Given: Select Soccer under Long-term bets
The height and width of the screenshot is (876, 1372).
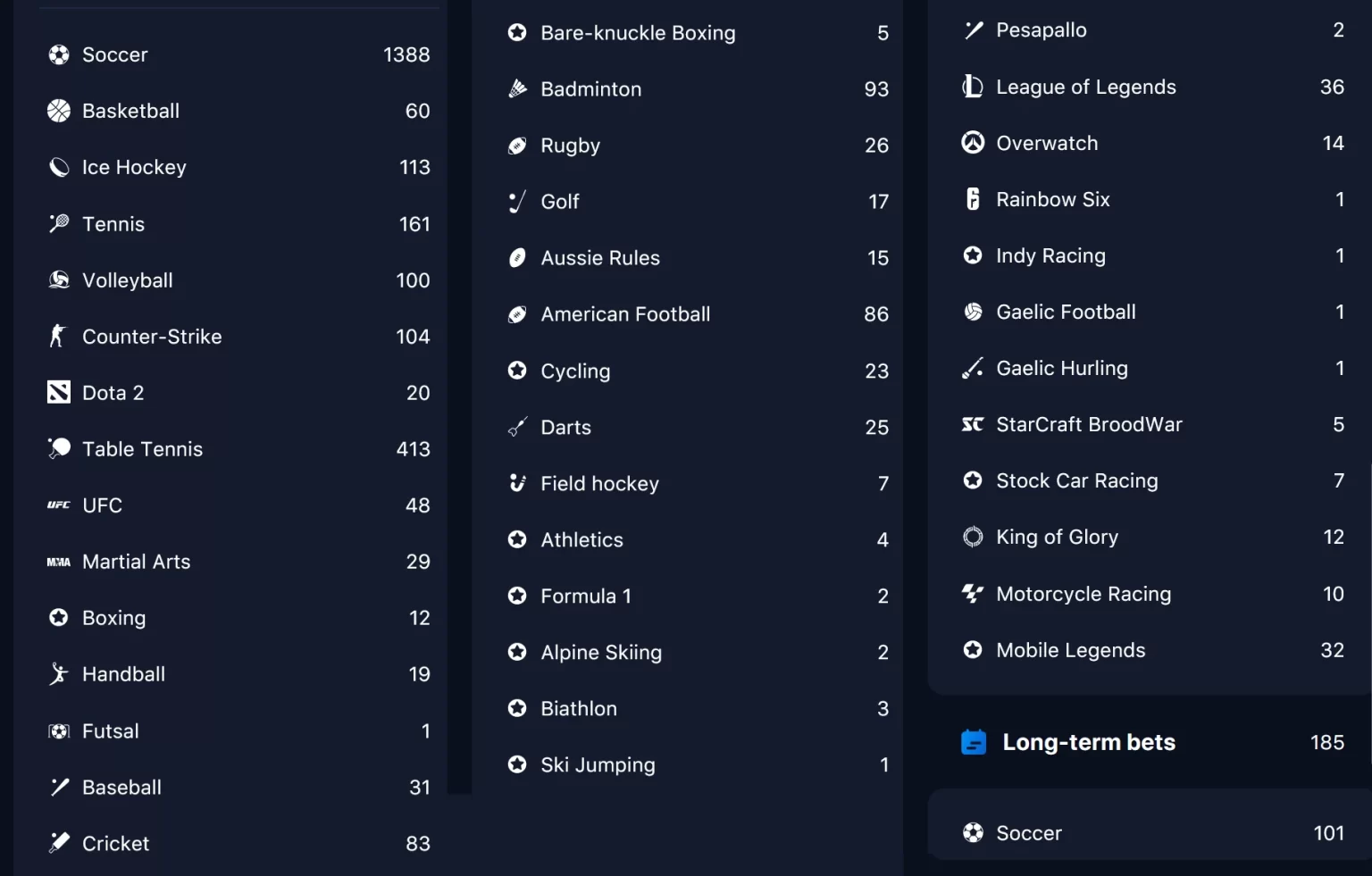Looking at the screenshot, I should click(1152, 833).
